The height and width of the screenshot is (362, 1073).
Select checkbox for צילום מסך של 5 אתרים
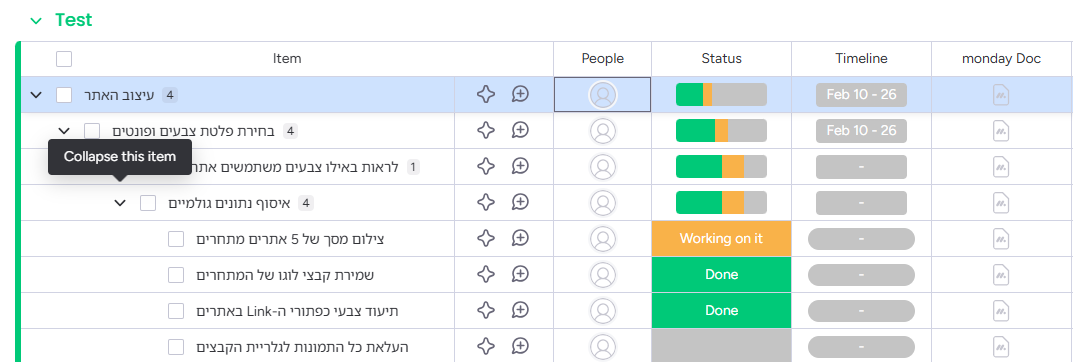pos(176,239)
